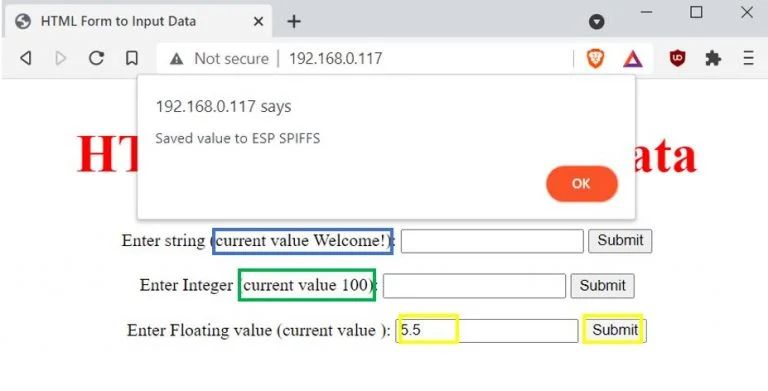Click Submit next to the Integer field
768x391 pixels.
[602, 286]
